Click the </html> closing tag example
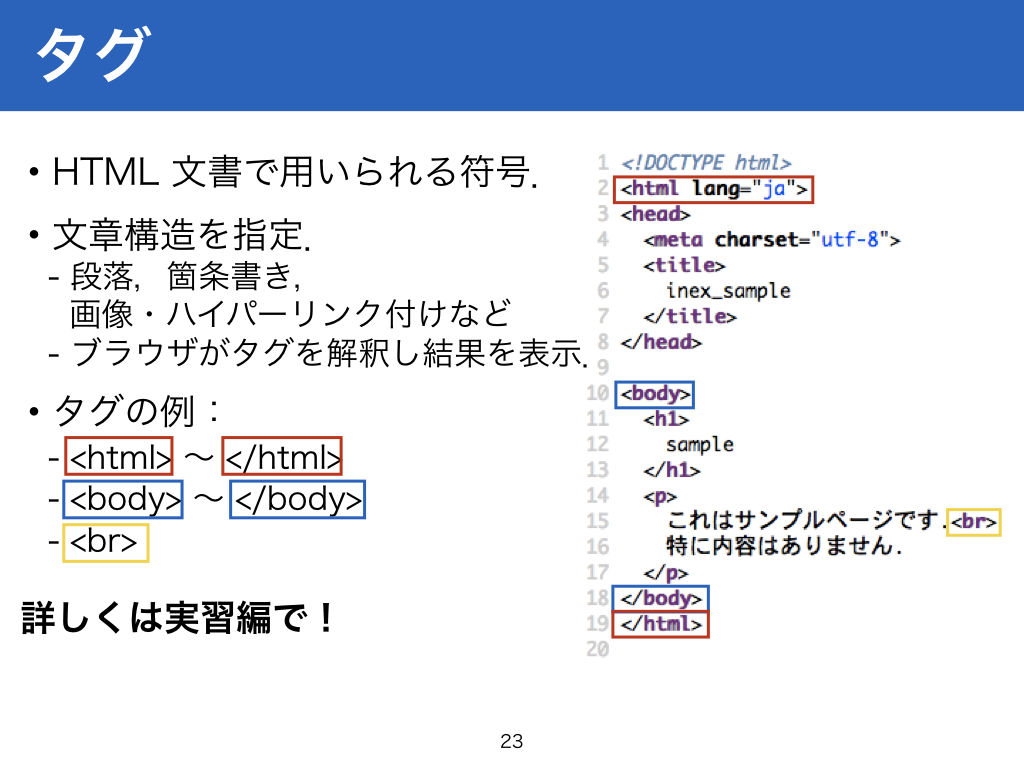1024x768 pixels. click(x=282, y=456)
